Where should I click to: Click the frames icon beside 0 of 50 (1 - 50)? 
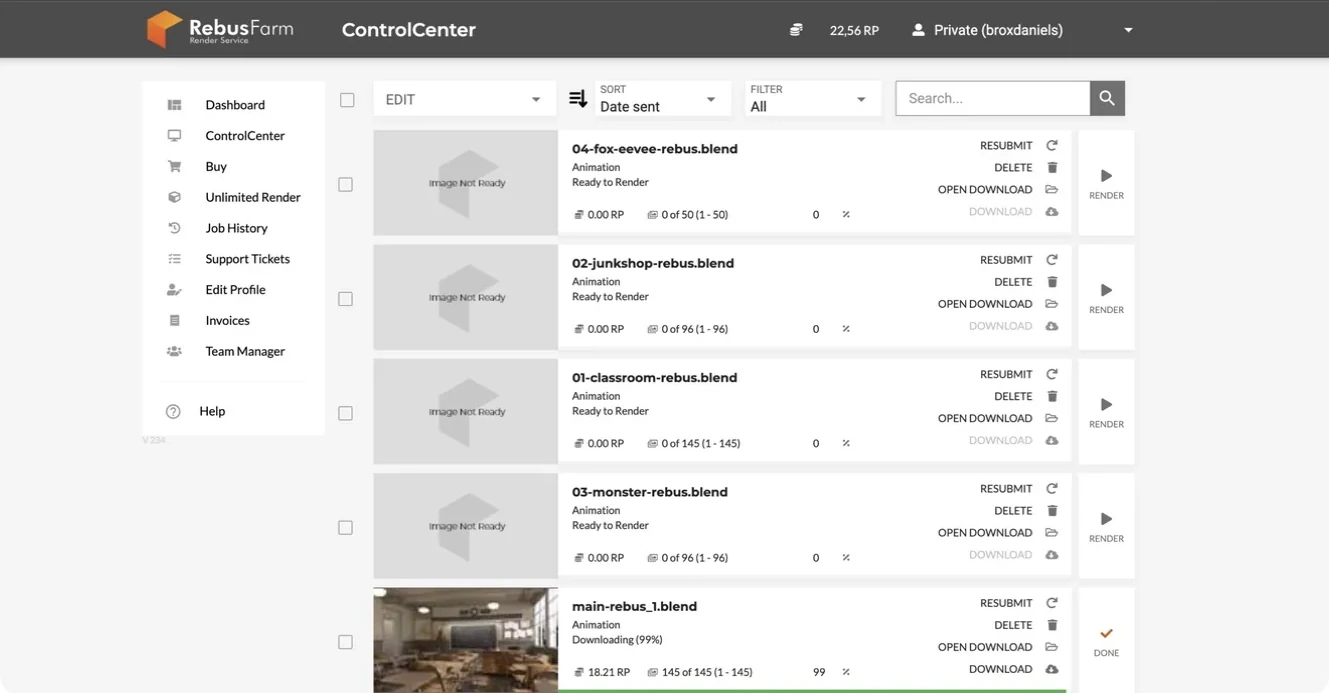(652, 215)
